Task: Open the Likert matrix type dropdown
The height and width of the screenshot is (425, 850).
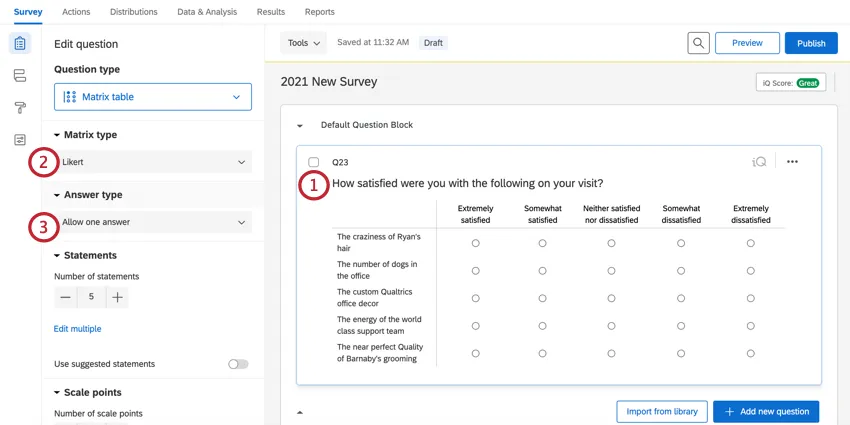Action: pyautogui.click(x=153, y=162)
